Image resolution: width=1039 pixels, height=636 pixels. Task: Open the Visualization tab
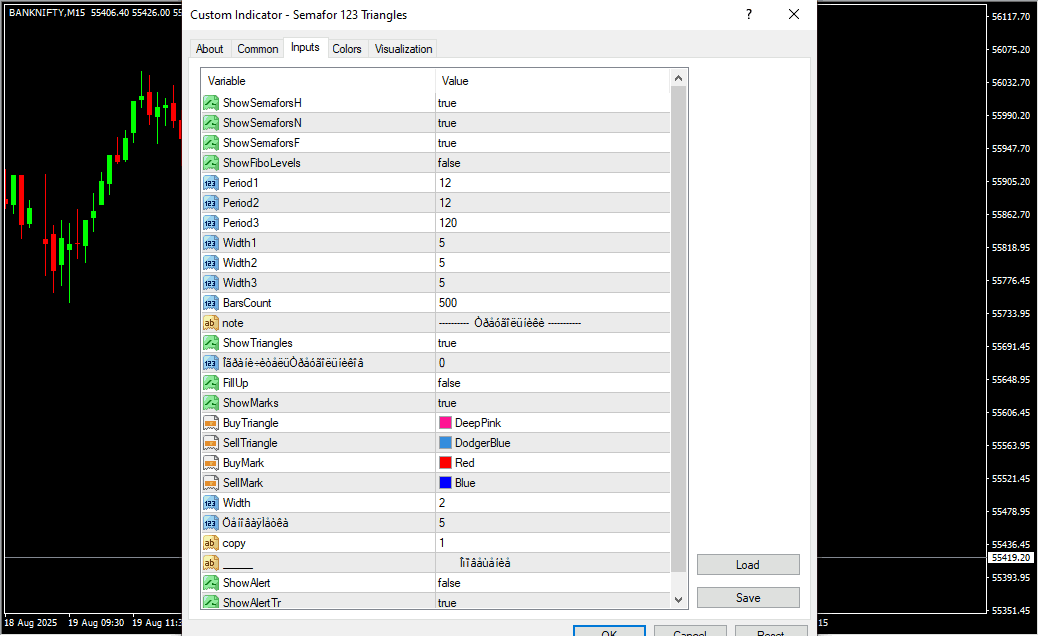pyautogui.click(x=403, y=49)
